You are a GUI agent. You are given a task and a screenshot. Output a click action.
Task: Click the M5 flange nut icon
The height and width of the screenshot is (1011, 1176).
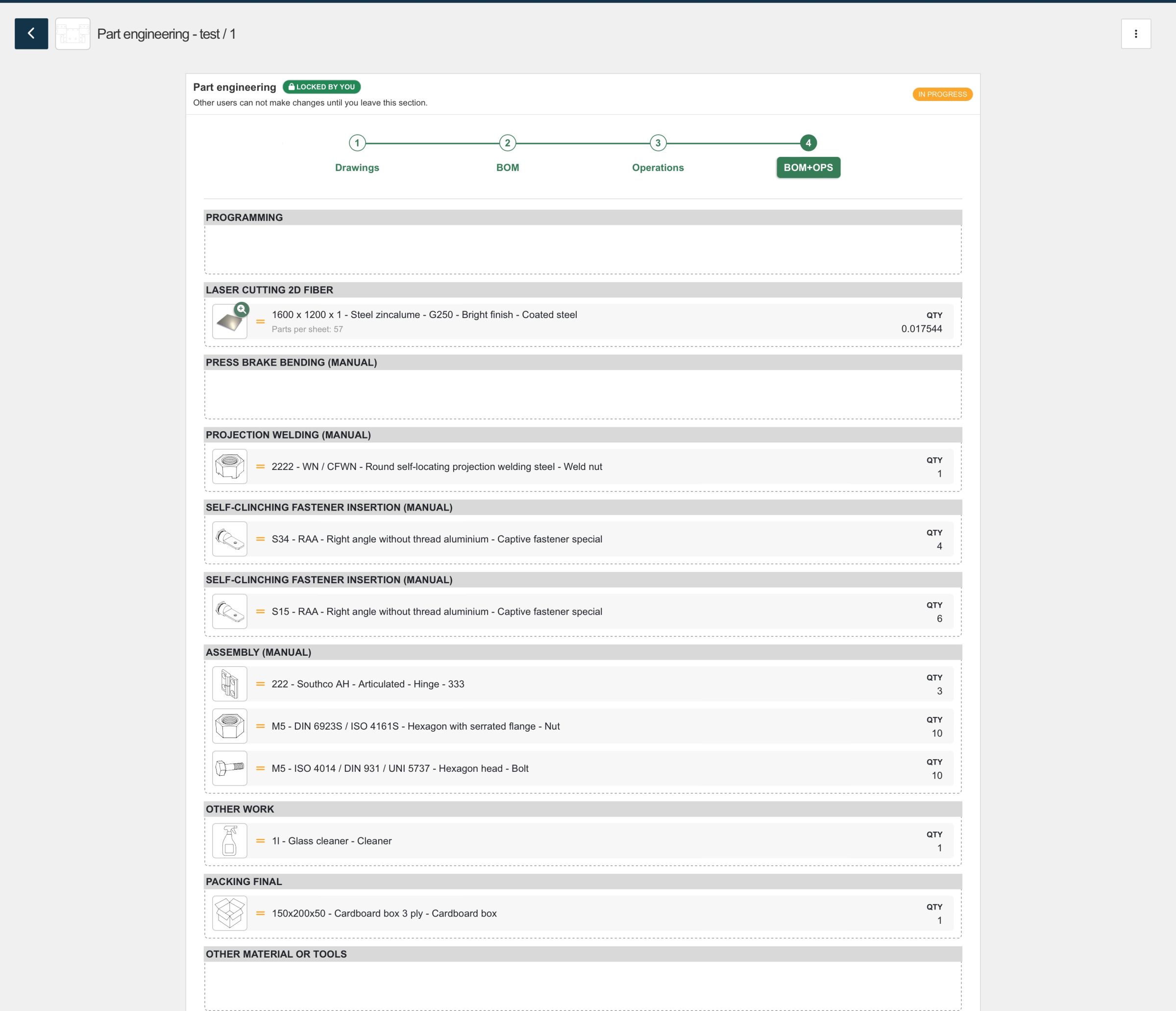[x=229, y=726]
